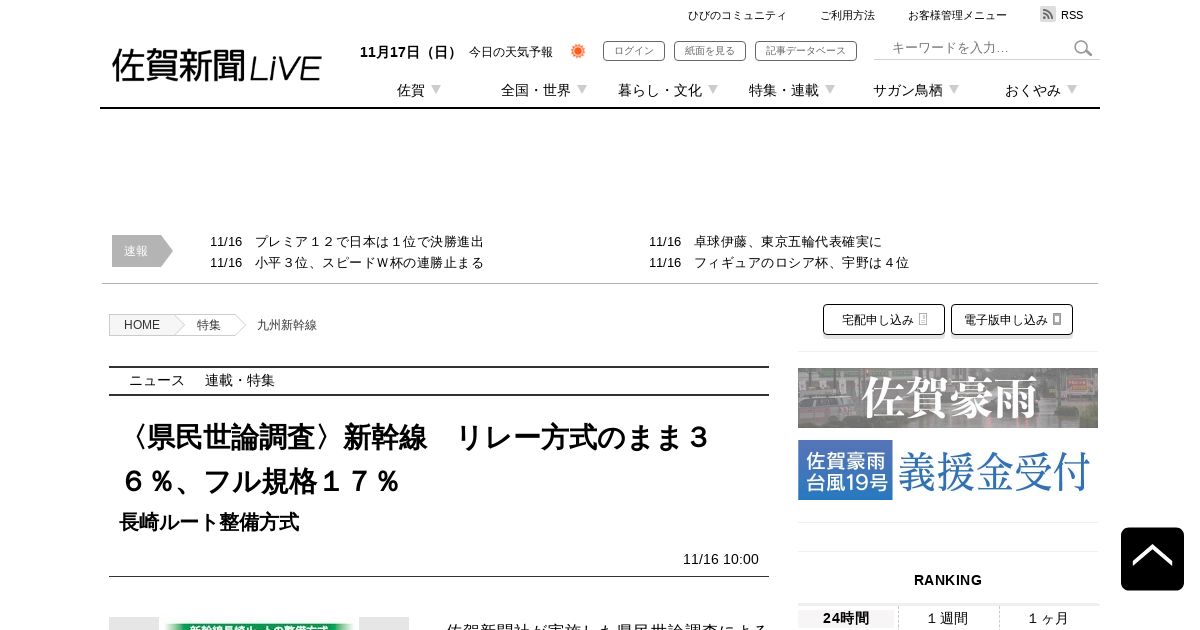Image resolution: width=1200 pixels, height=630 pixels.
Task: Click the 紙面を見る button
Action: (710, 51)
